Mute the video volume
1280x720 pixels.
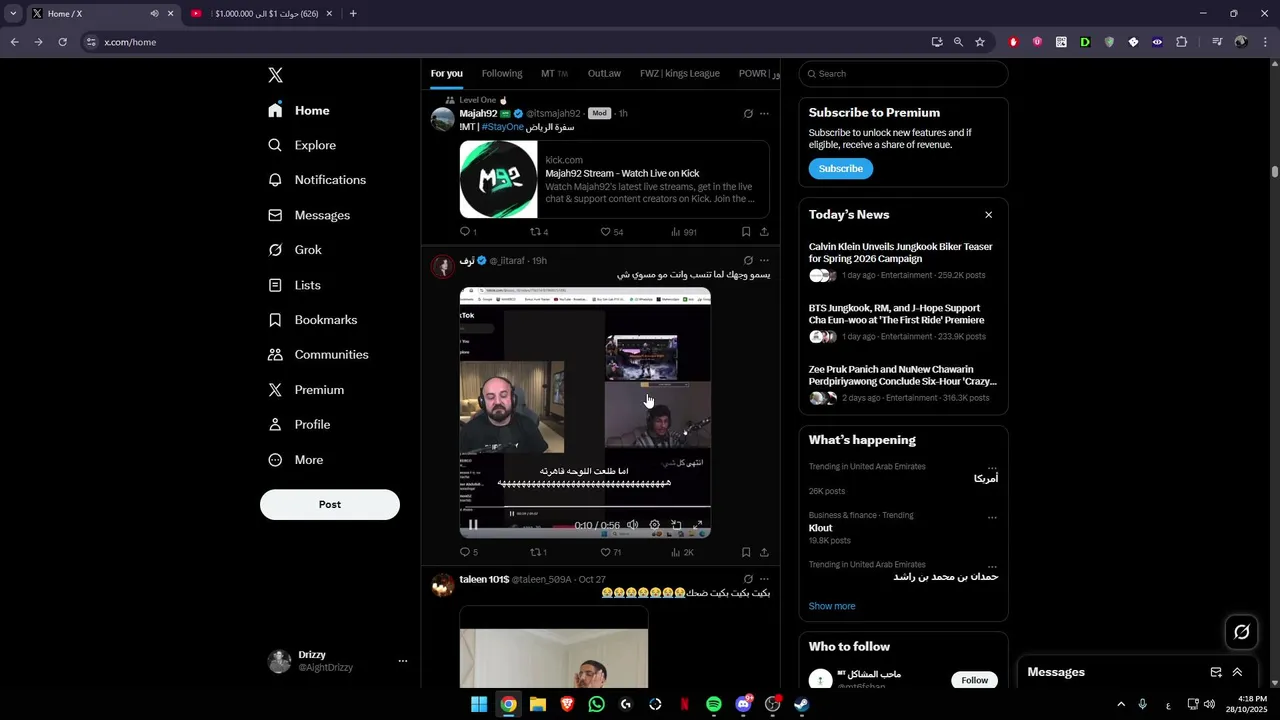632,525
